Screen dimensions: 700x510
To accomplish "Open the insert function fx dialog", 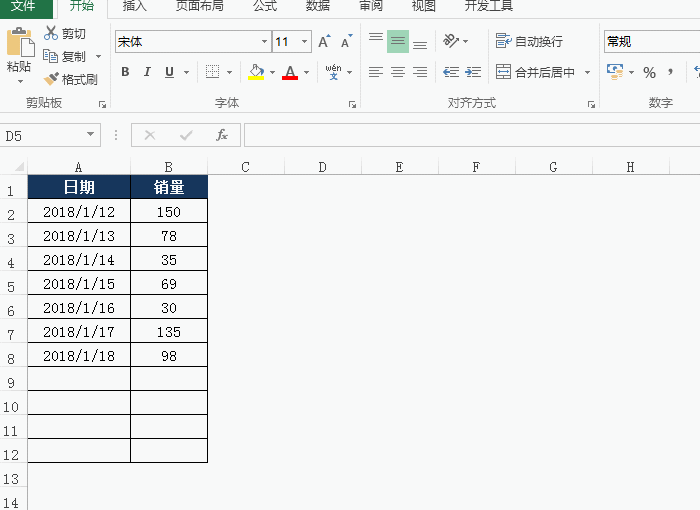I will click(222, 135).
